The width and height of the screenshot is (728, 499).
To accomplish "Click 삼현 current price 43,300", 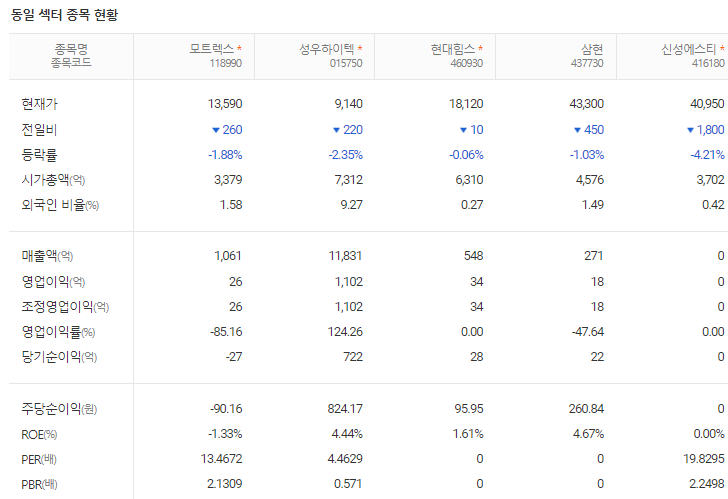I will tap(587, 104).
